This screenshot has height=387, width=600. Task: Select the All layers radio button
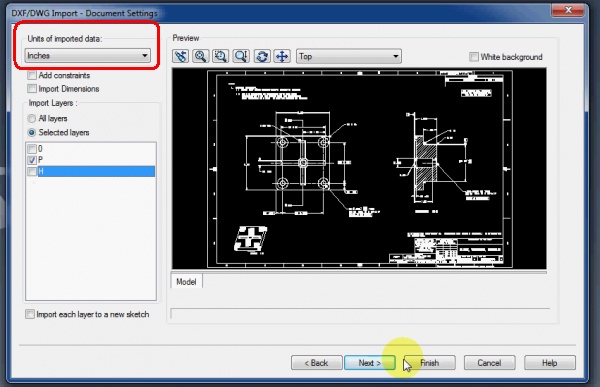coord(32,119)
